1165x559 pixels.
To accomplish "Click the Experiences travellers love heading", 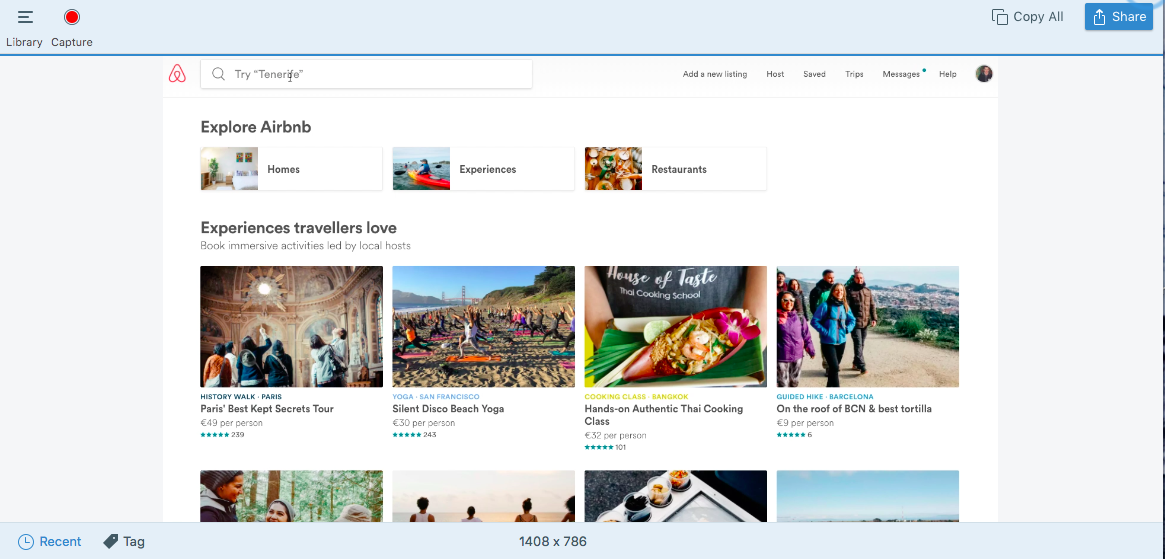I will (x=299, y=227).
